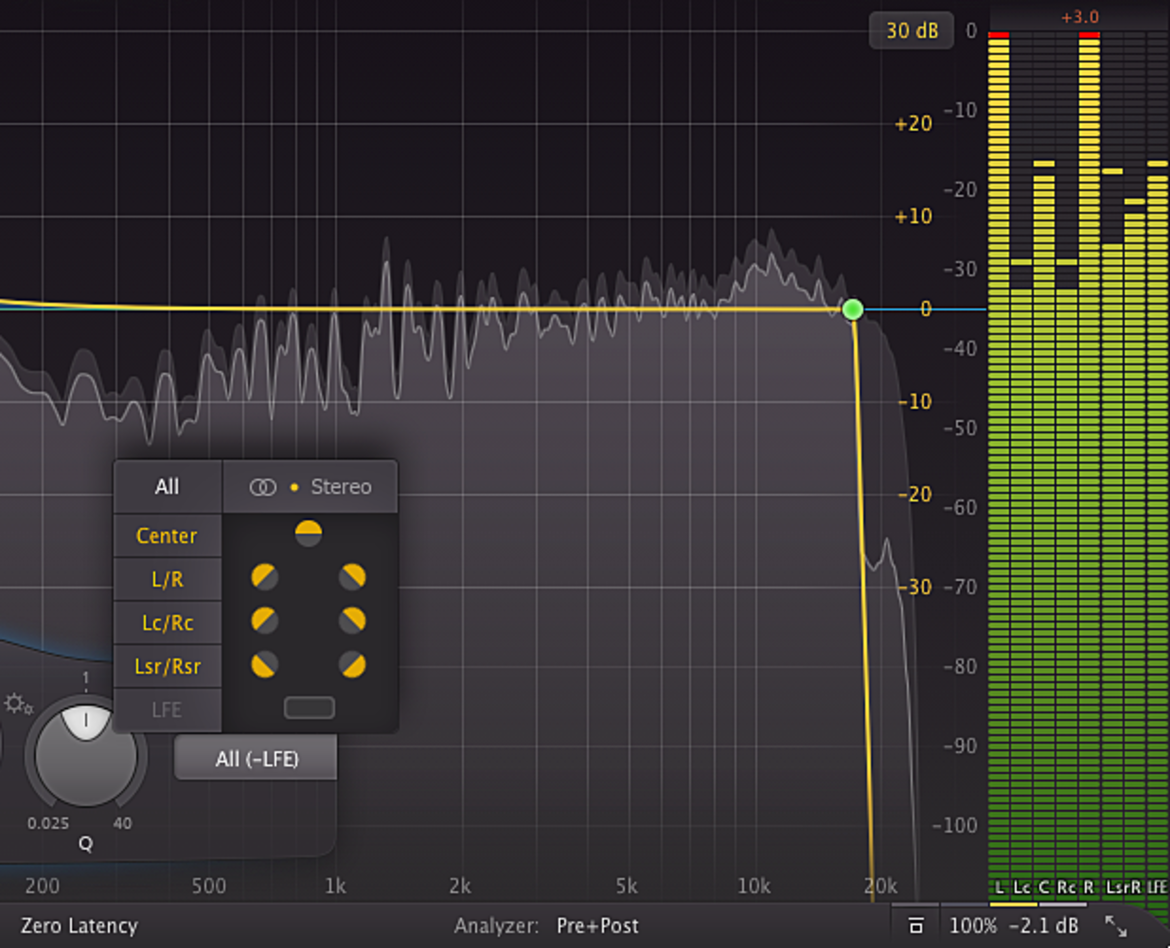Open the 100% -2.1 dB output options

pyautogui.click(x=1013, y=926)
